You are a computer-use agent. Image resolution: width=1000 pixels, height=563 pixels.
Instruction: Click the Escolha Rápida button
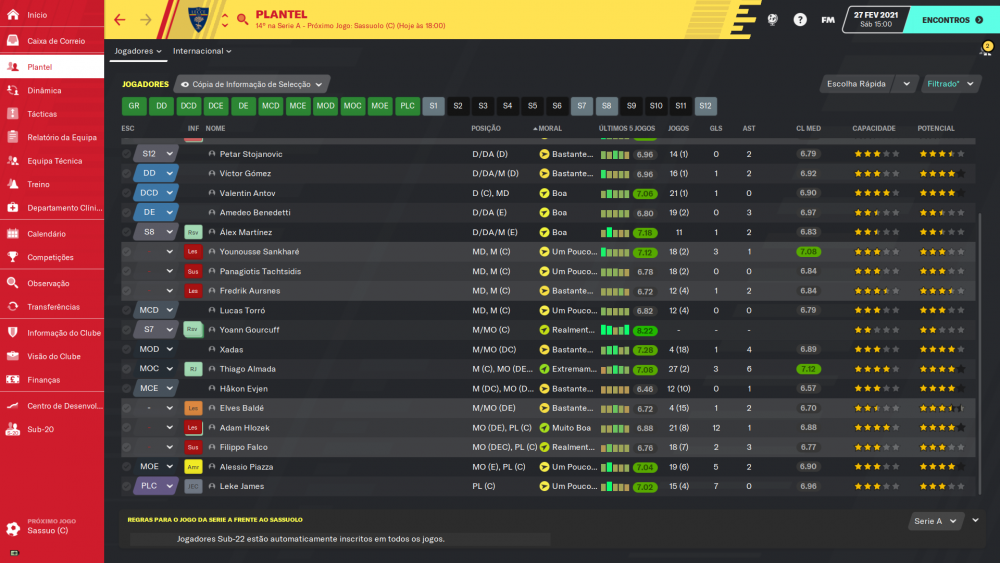click(857, 84)
